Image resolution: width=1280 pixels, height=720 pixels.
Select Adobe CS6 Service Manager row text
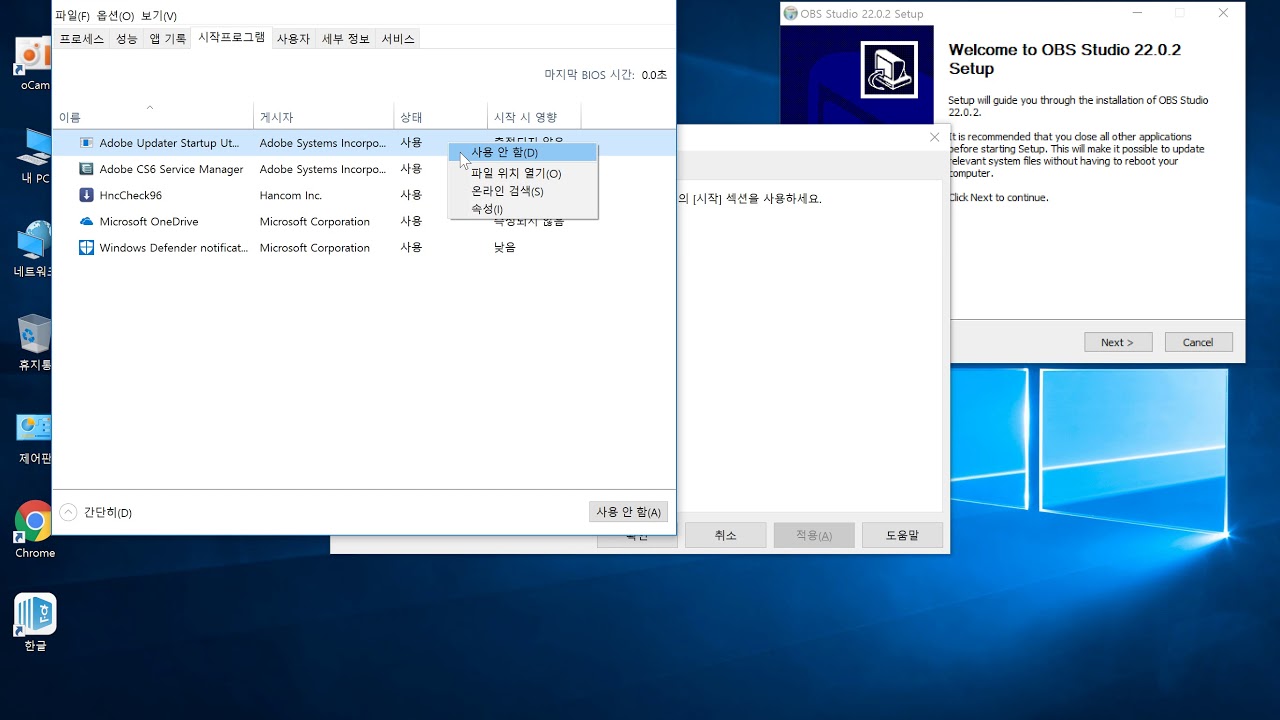(x=171, y=169)
